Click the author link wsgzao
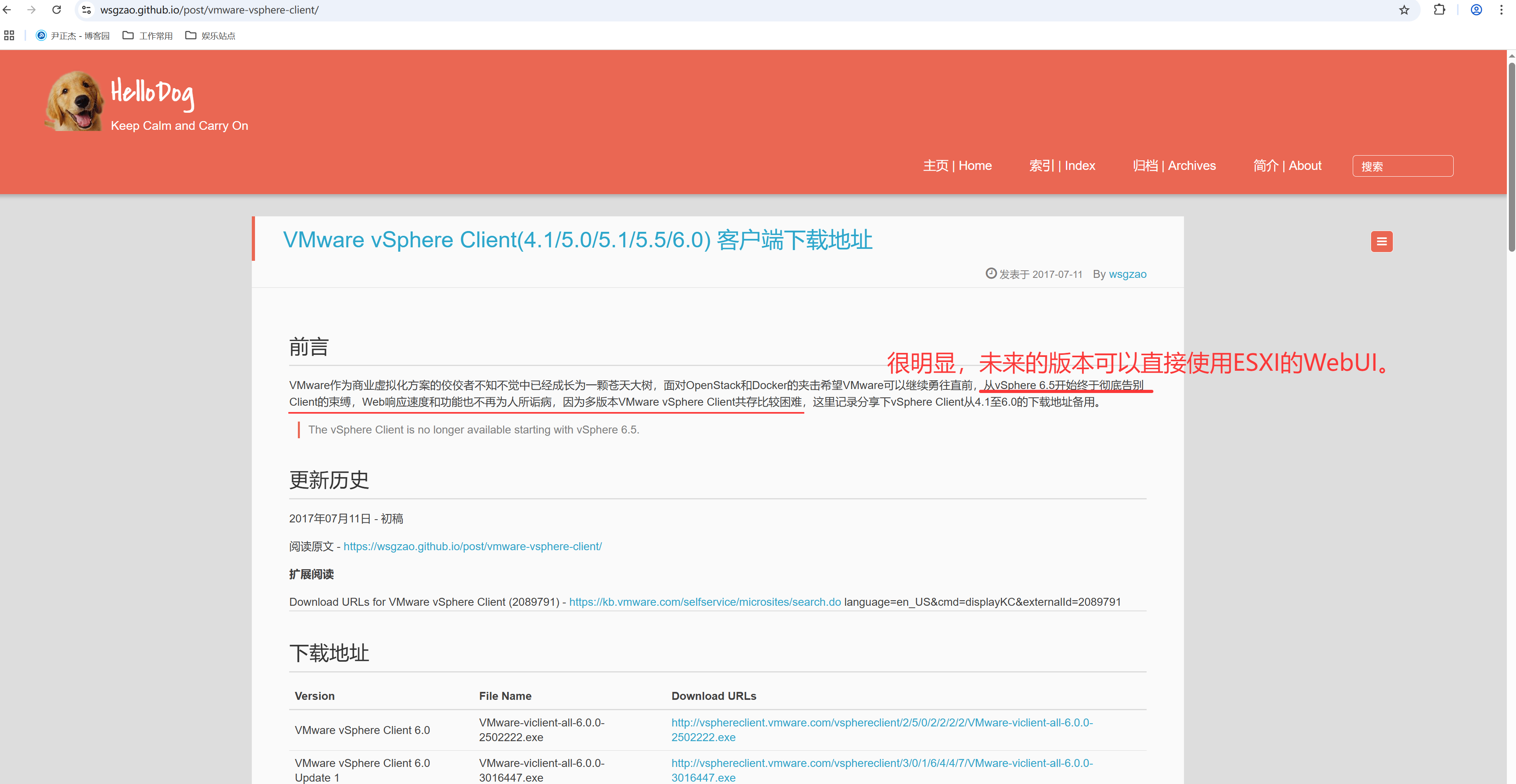 pyautogui.click(x=1127, y=274)
